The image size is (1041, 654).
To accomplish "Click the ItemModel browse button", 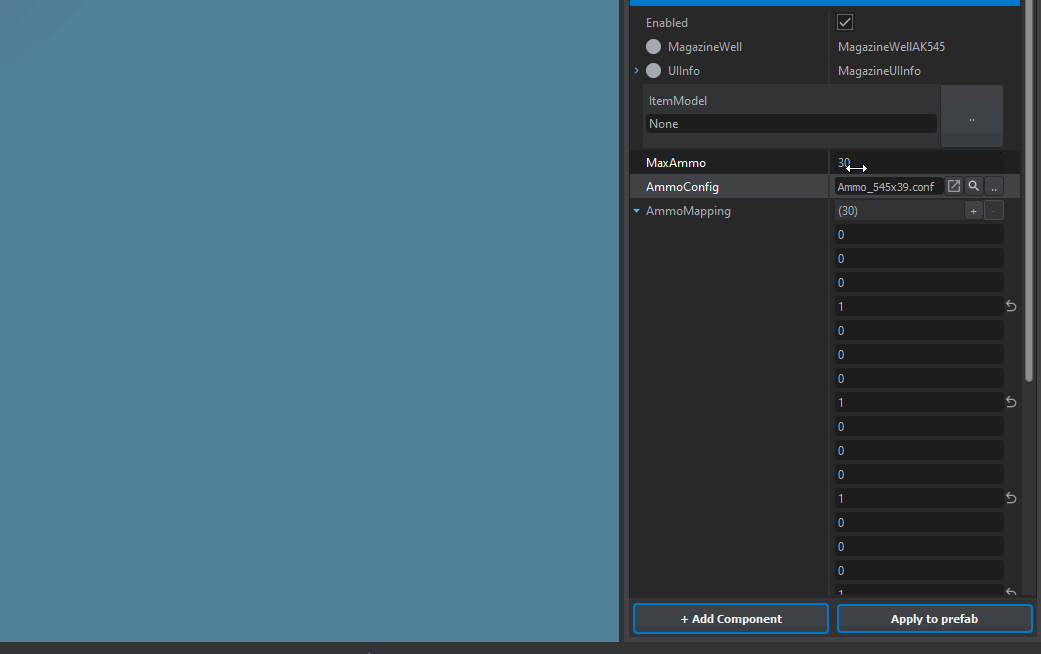I will pyautogui.click(x=971, y=117).
